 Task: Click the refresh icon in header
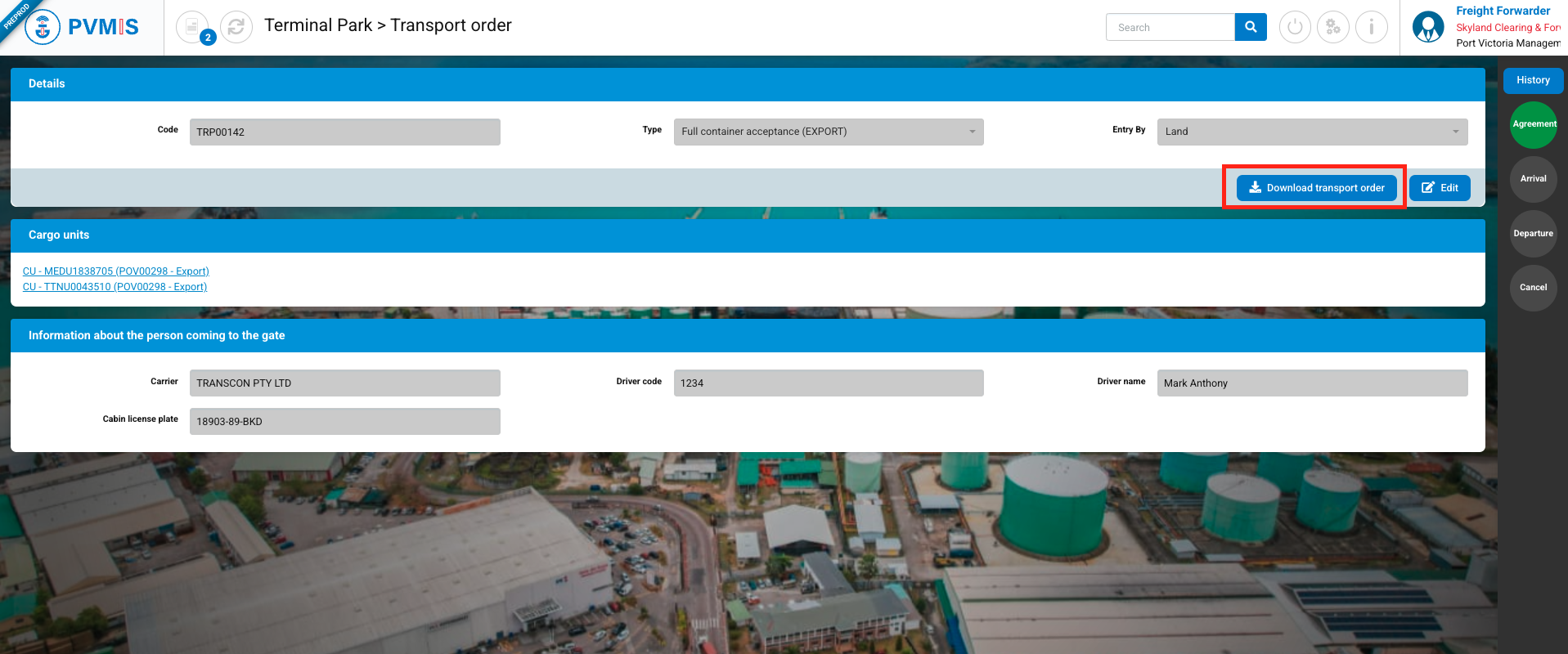click(236, 27)
